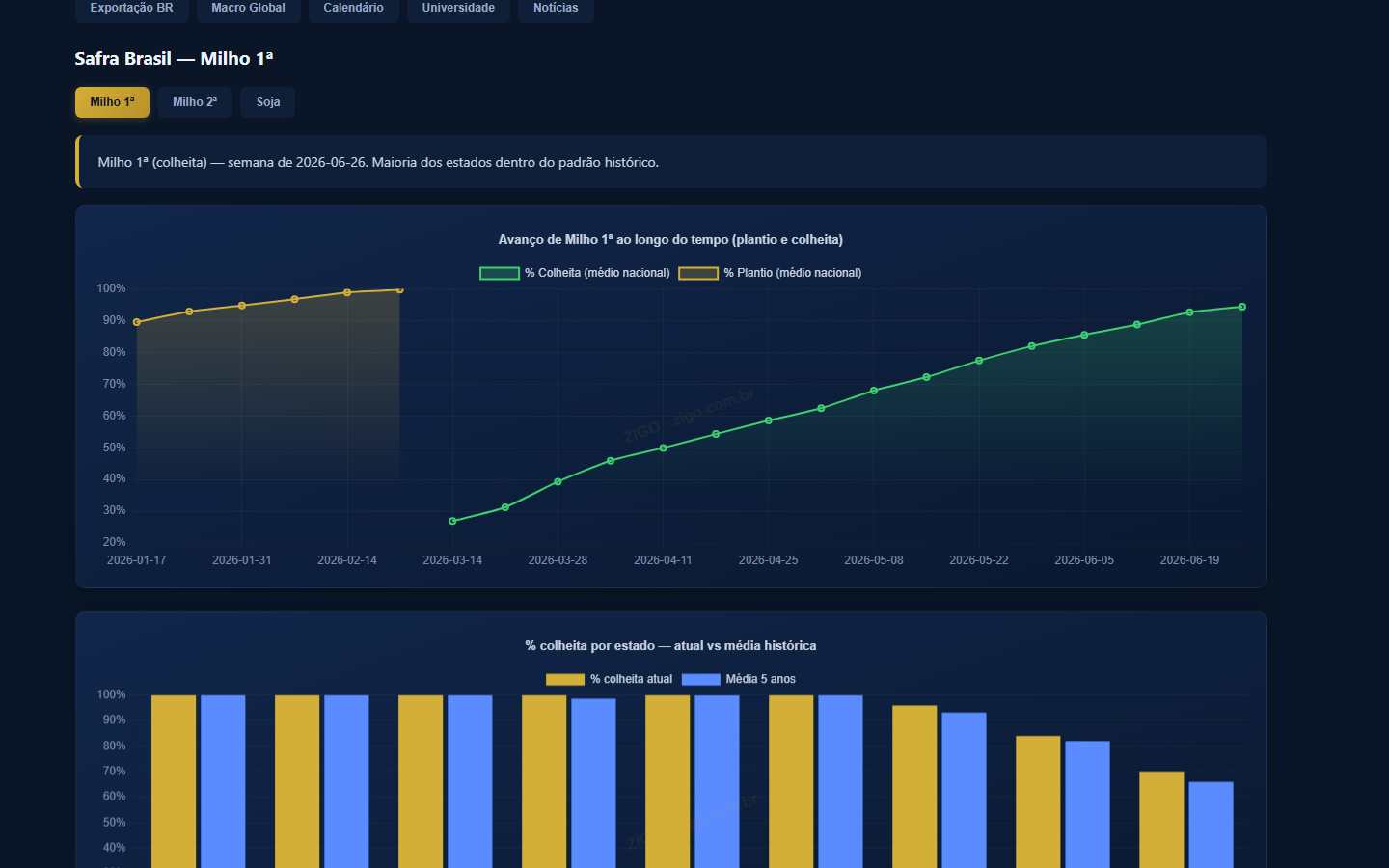Viewport: 1389px width, 868px height.
Task: Click the yellow % Plantio legend swatch
Action: coord(698,273)
